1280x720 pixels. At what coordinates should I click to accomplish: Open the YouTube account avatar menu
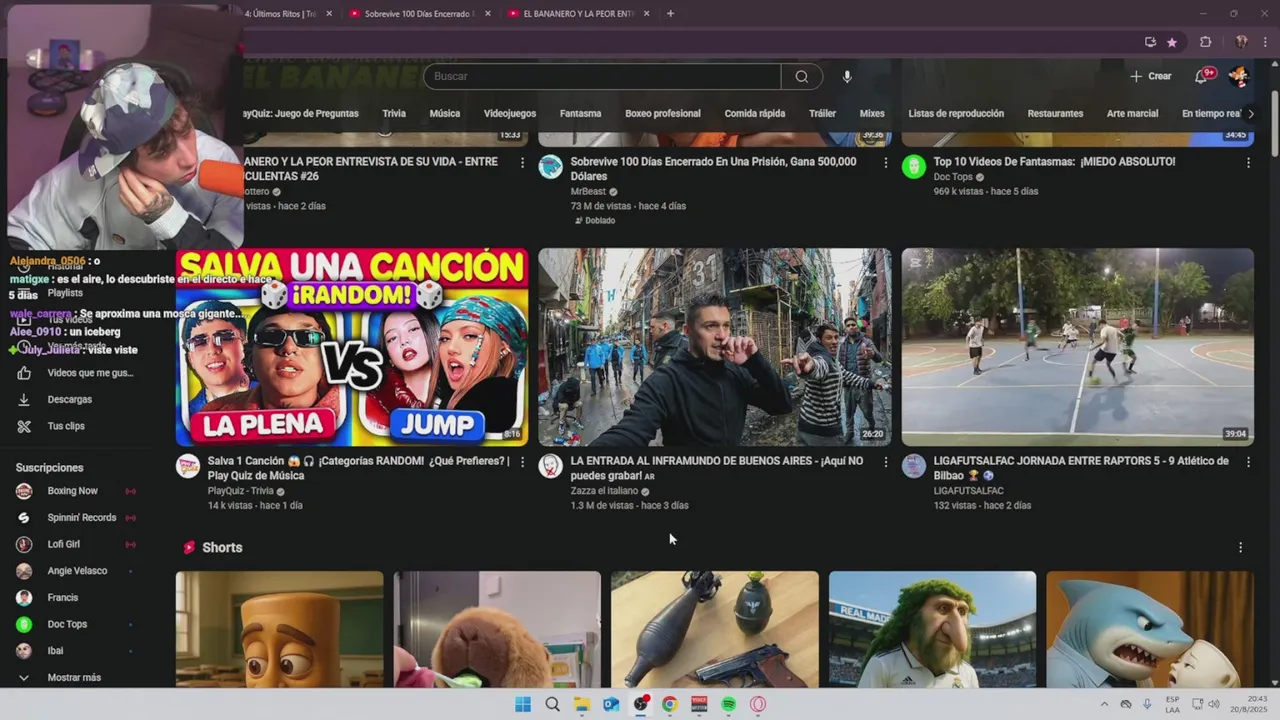[1238, 76]
